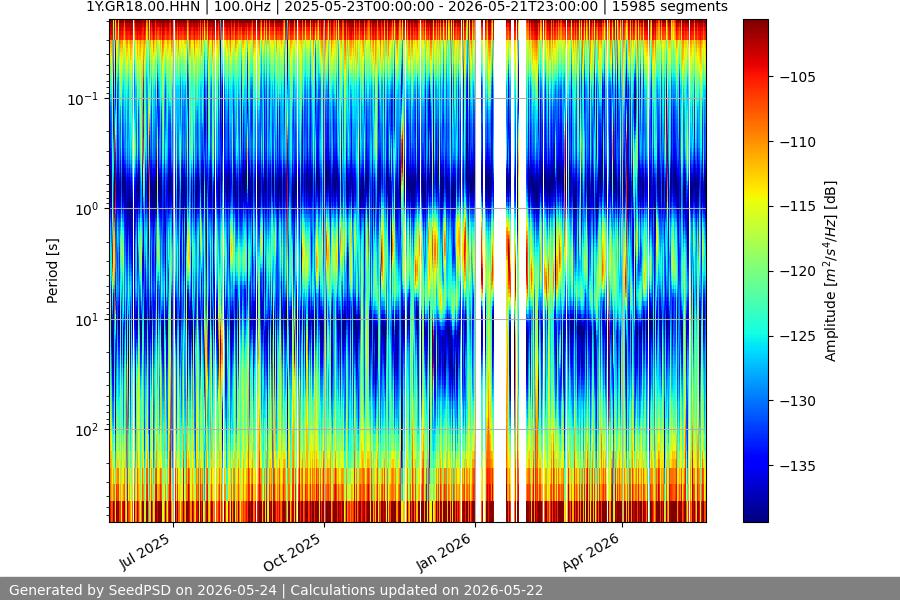900x600 pixels.
Task: Click the 10¹ period tick label
Action: 86,320
